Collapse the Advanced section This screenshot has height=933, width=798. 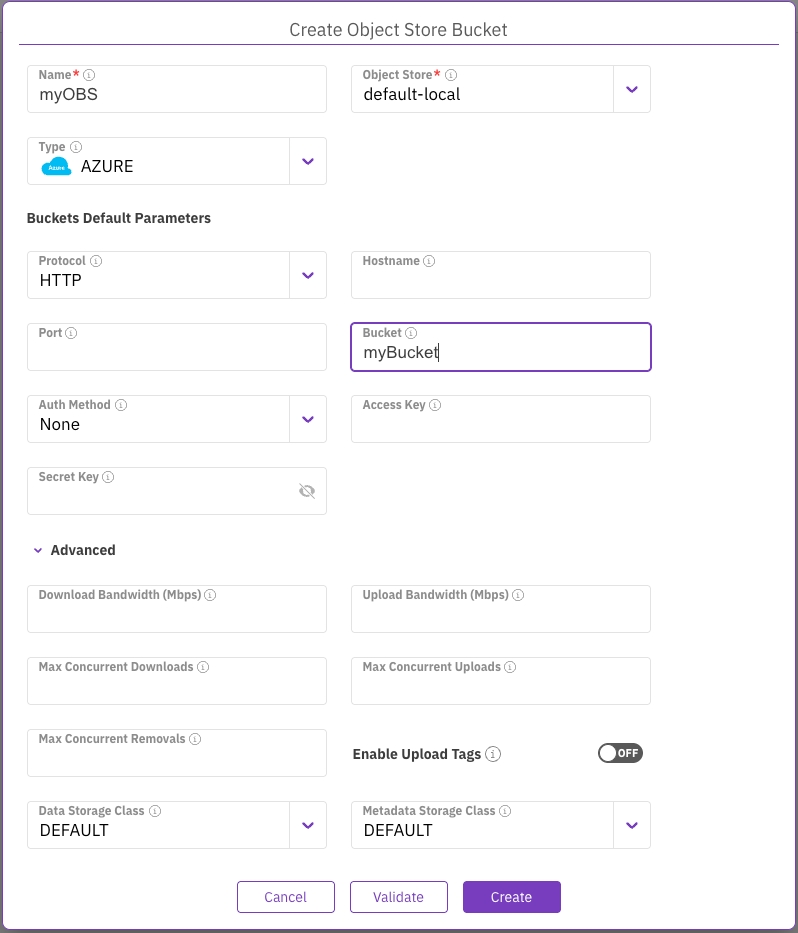(38, 550)
